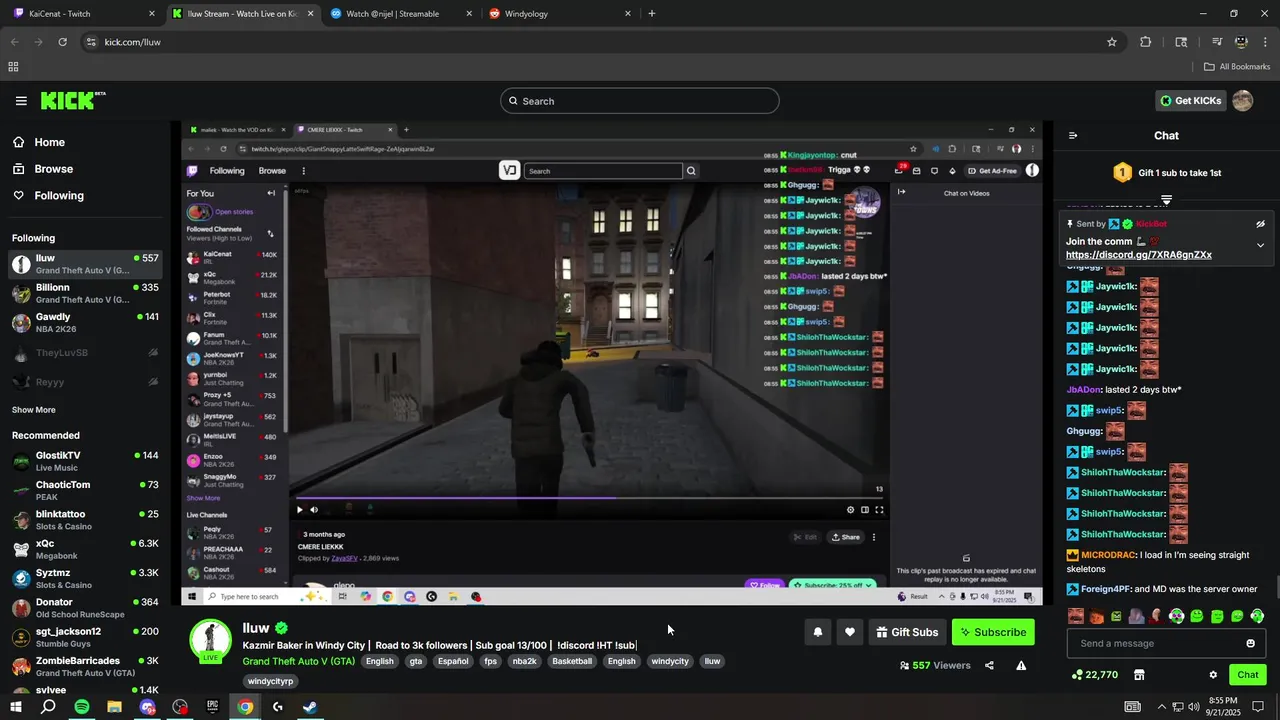Open File Explorer from taskbar
The height and width of the screenshot is (720, 1280).
coord(114,707)
